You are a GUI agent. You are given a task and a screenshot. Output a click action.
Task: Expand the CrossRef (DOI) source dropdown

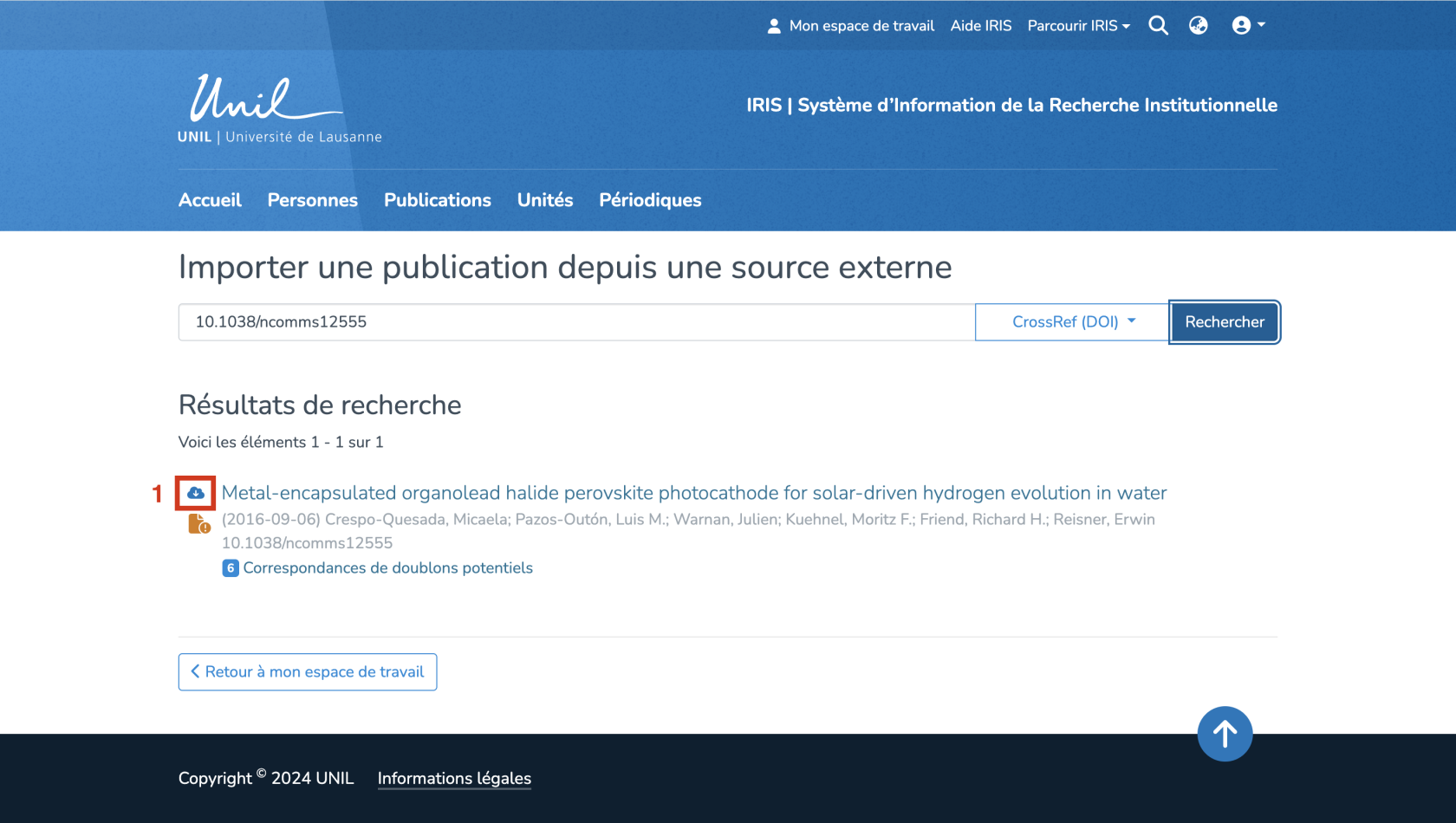(x=1072, y=322)
